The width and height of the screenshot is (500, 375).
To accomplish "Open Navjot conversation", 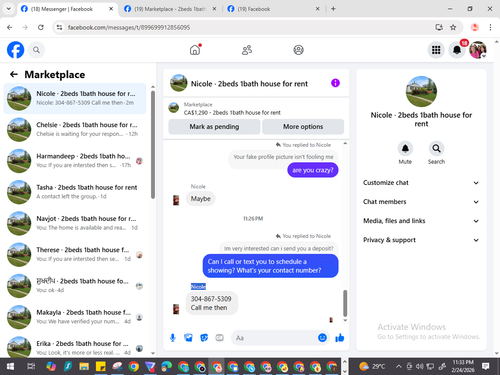I will 75,223.
